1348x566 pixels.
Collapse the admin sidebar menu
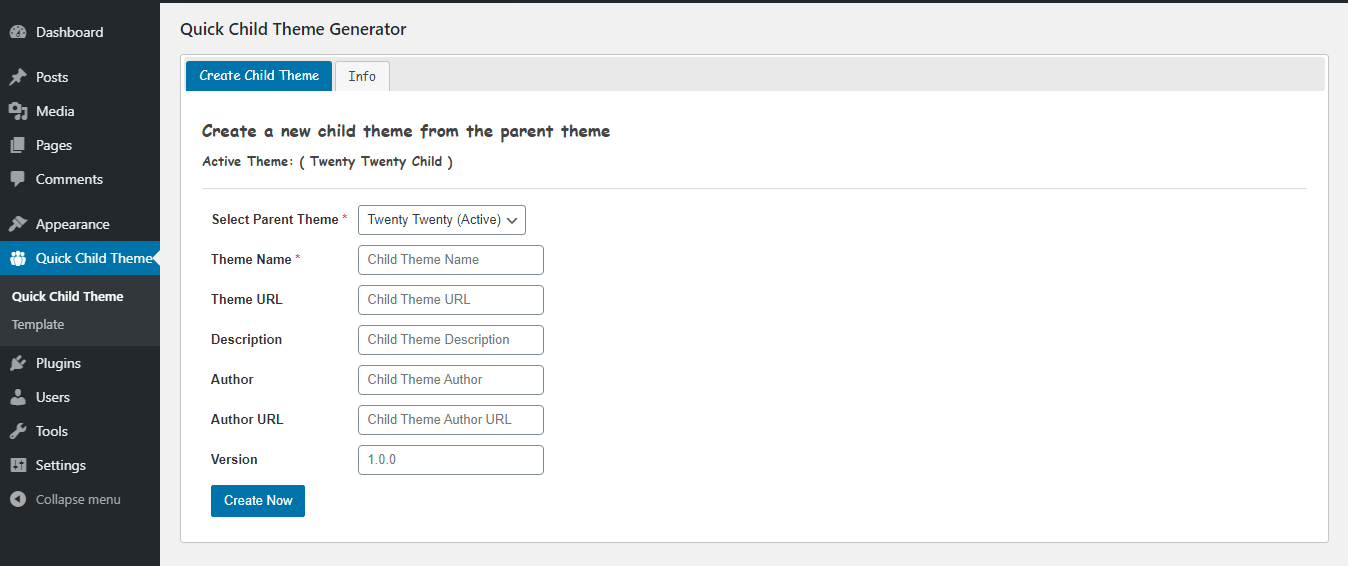click(x=66, y=499)
